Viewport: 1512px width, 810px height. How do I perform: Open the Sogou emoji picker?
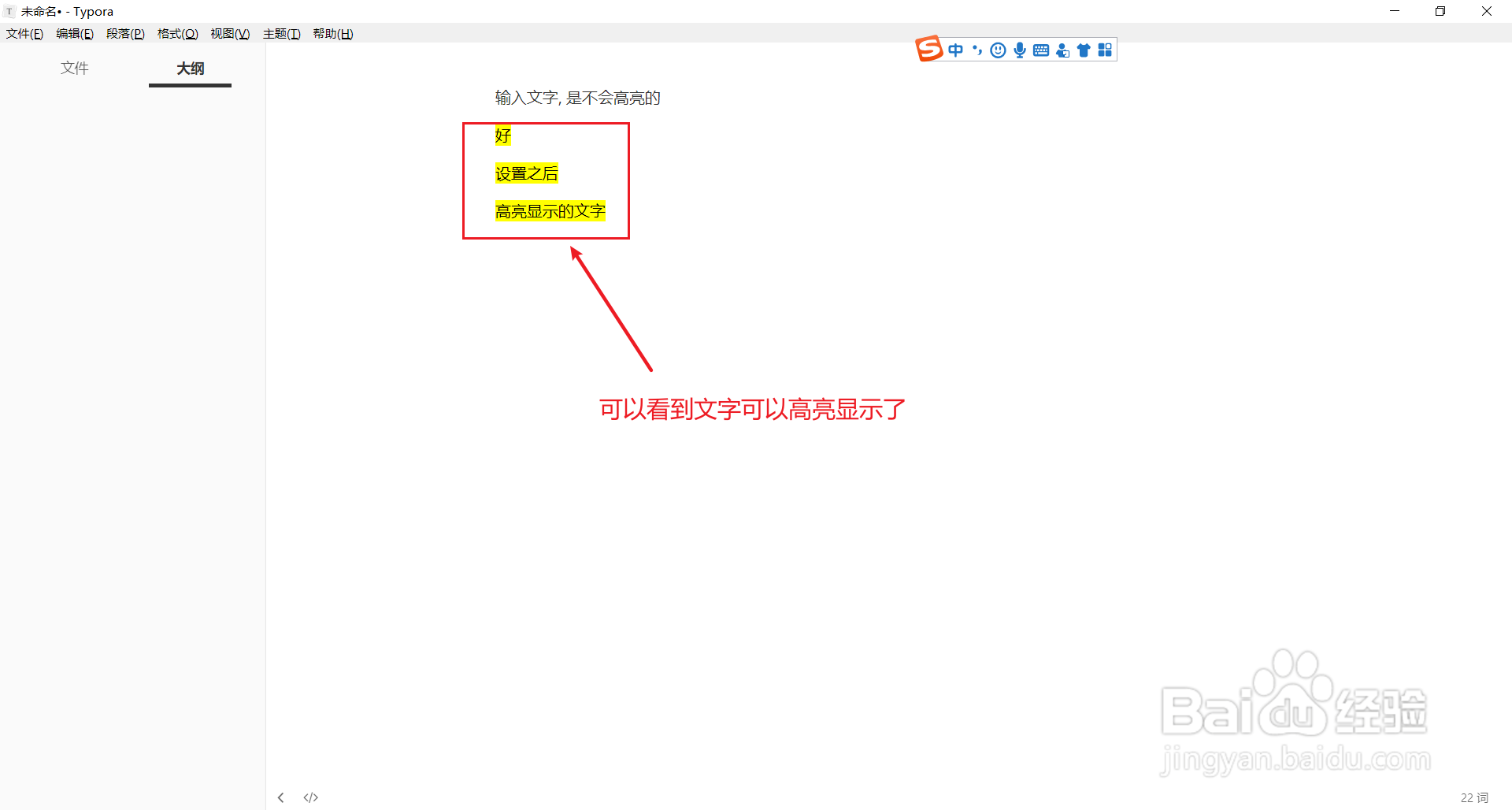pyautogui.click(x=998, y=50)
